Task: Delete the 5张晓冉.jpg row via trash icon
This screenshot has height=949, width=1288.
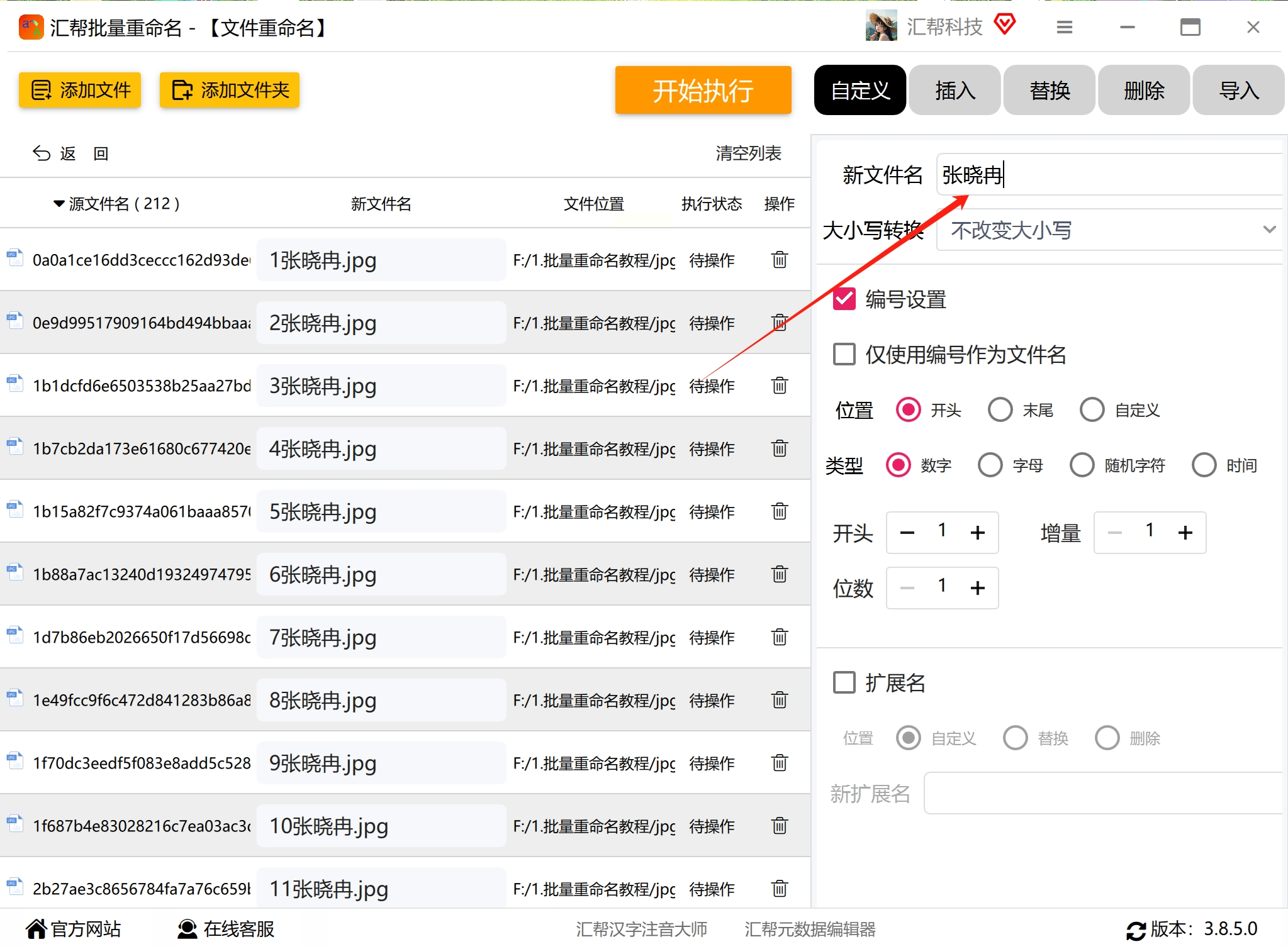Action: click(x=779, y=511)
